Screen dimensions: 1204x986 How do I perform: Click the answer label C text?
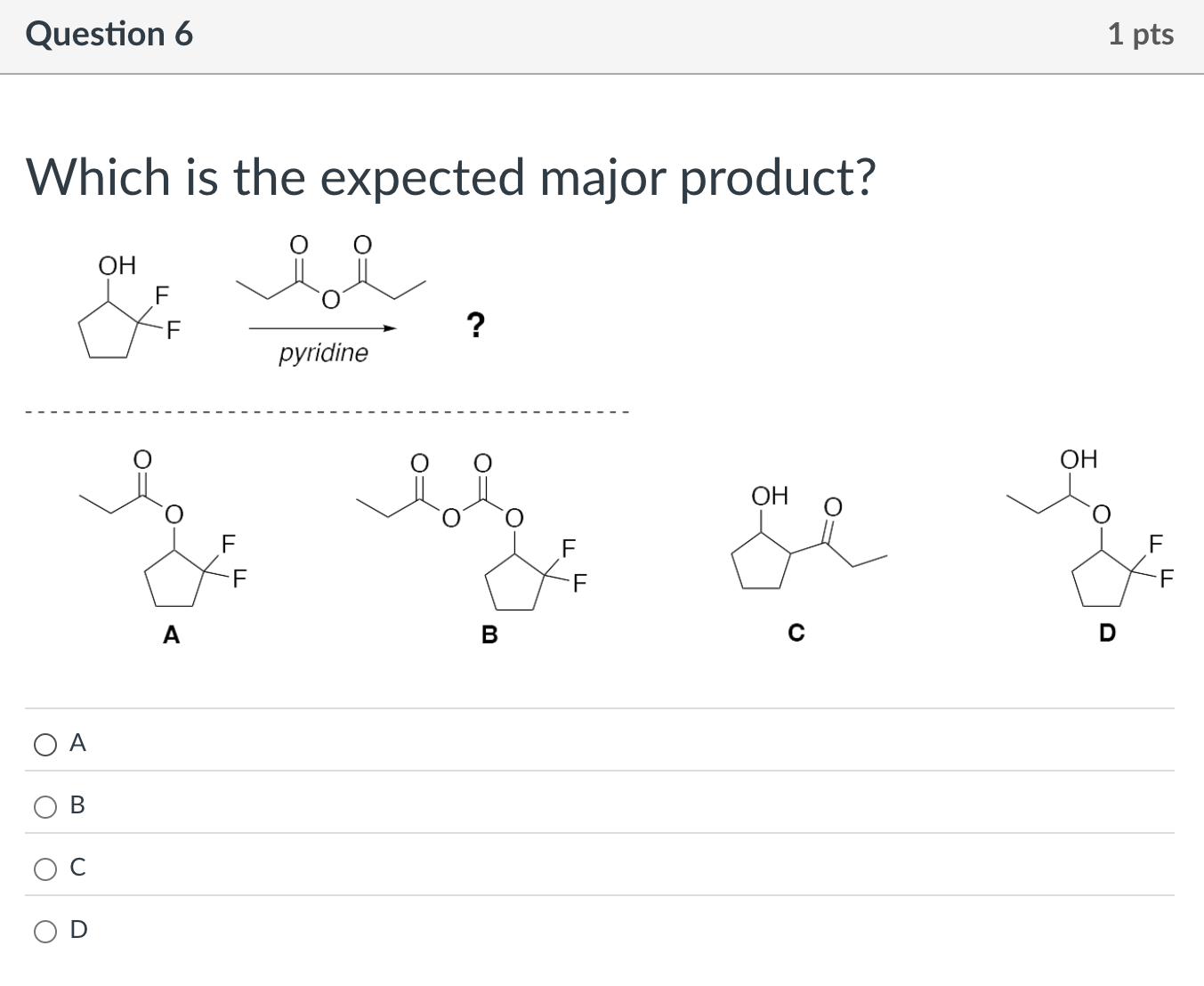click(77, 867)
